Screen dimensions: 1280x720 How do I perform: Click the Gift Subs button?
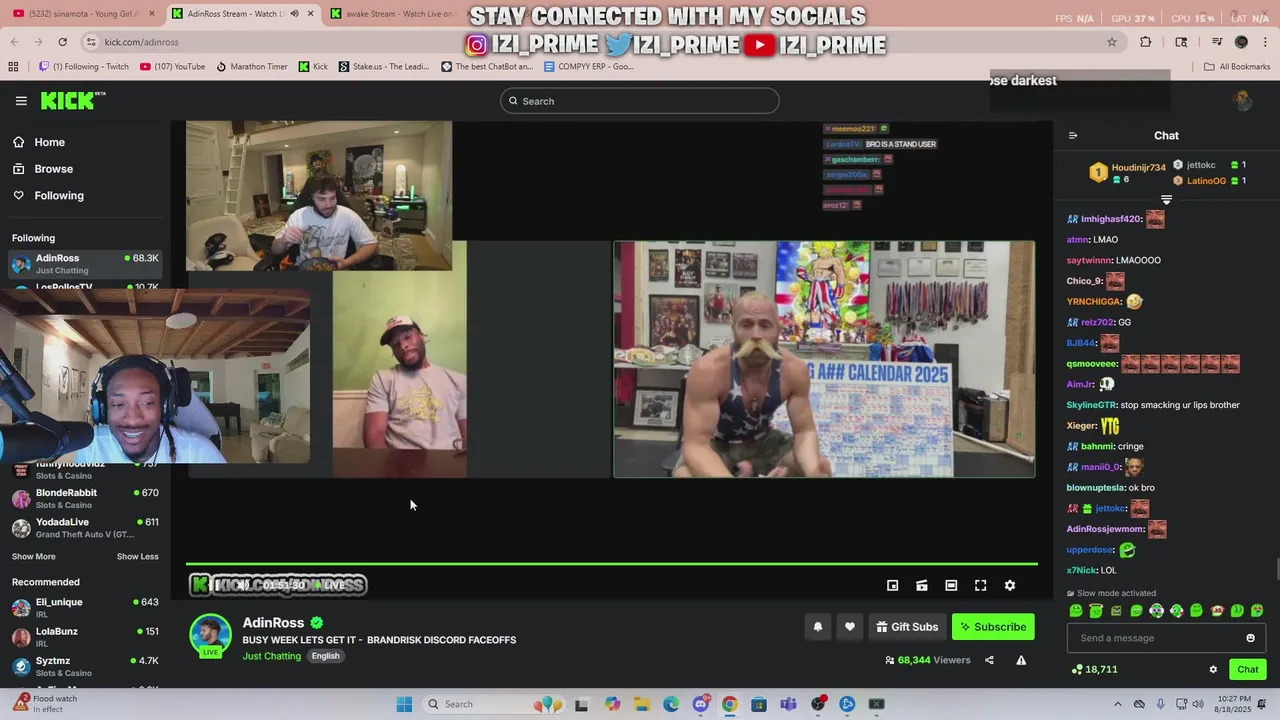tap(907, 627)
